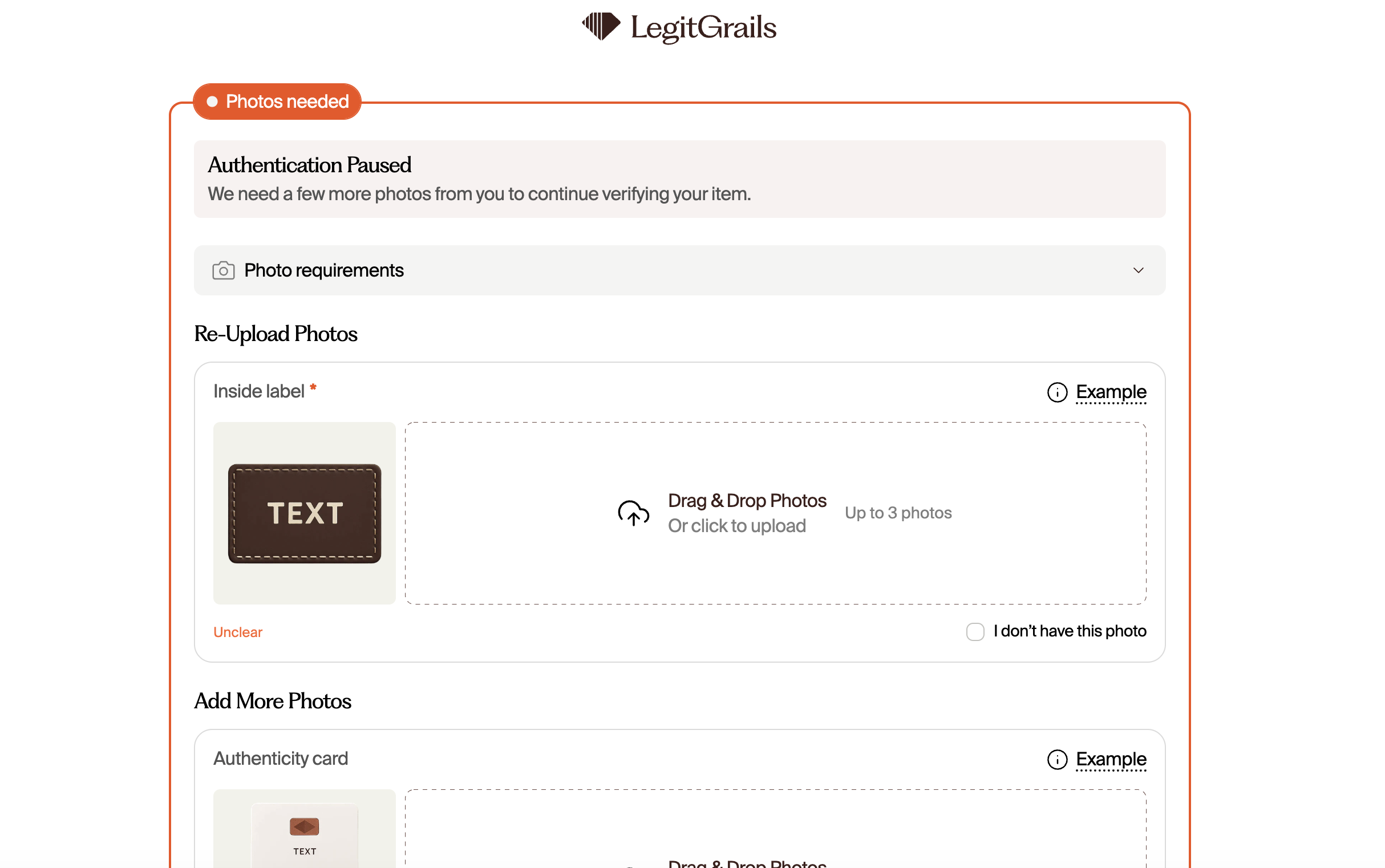
Task: Click the LegitGrails diamond logo icon
Action: tap(601, 26)
